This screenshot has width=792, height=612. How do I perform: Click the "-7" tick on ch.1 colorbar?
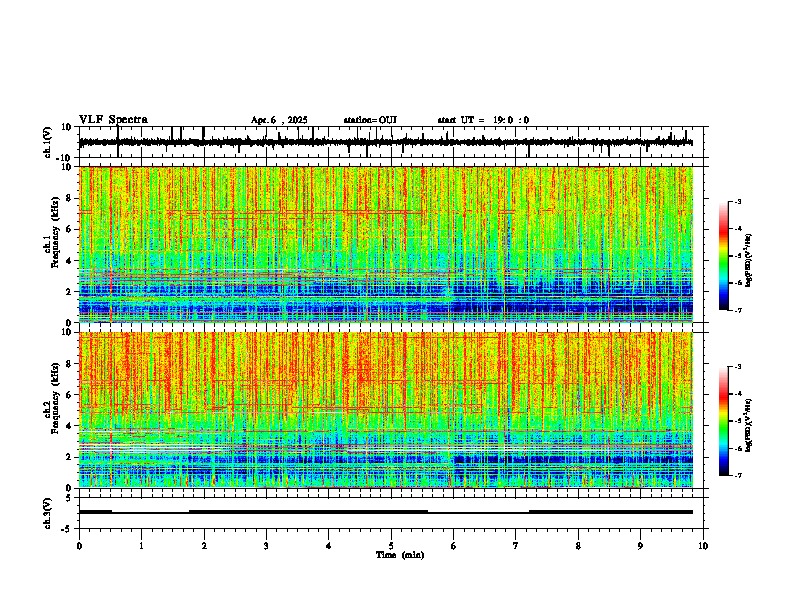tap(738, 310)
